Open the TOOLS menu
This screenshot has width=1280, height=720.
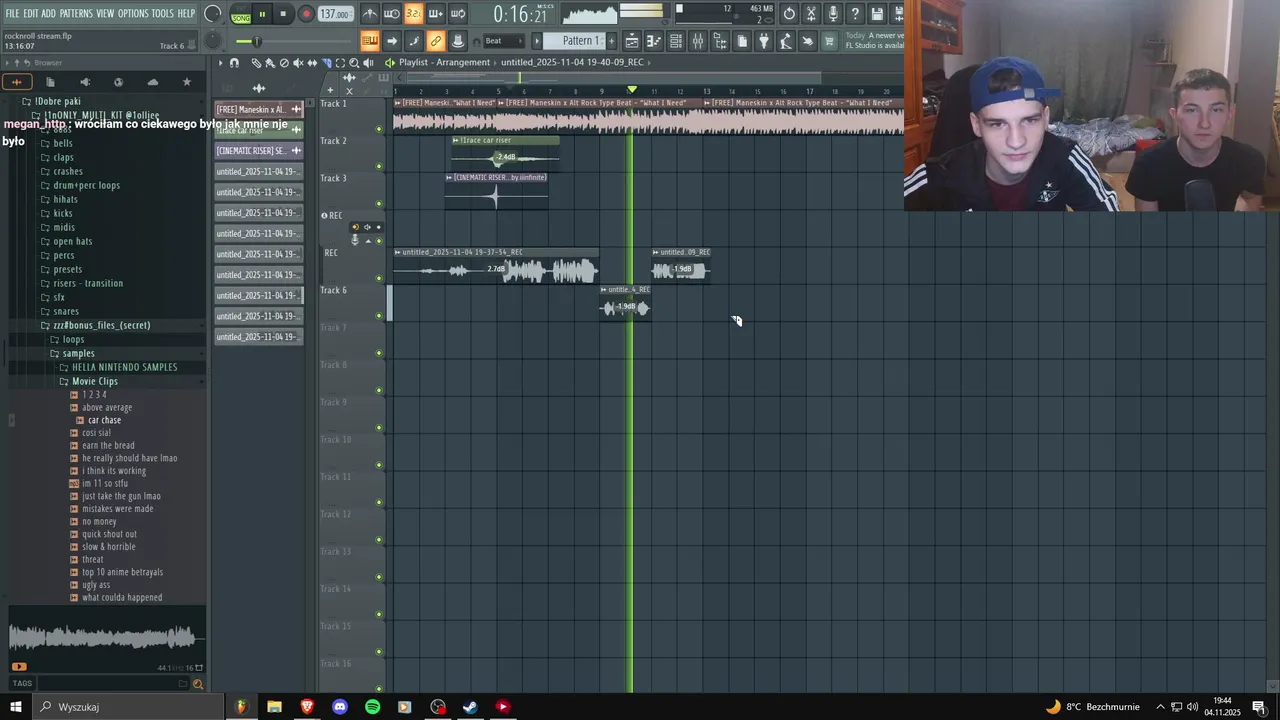pyautogui.click(x=163, y=14)
